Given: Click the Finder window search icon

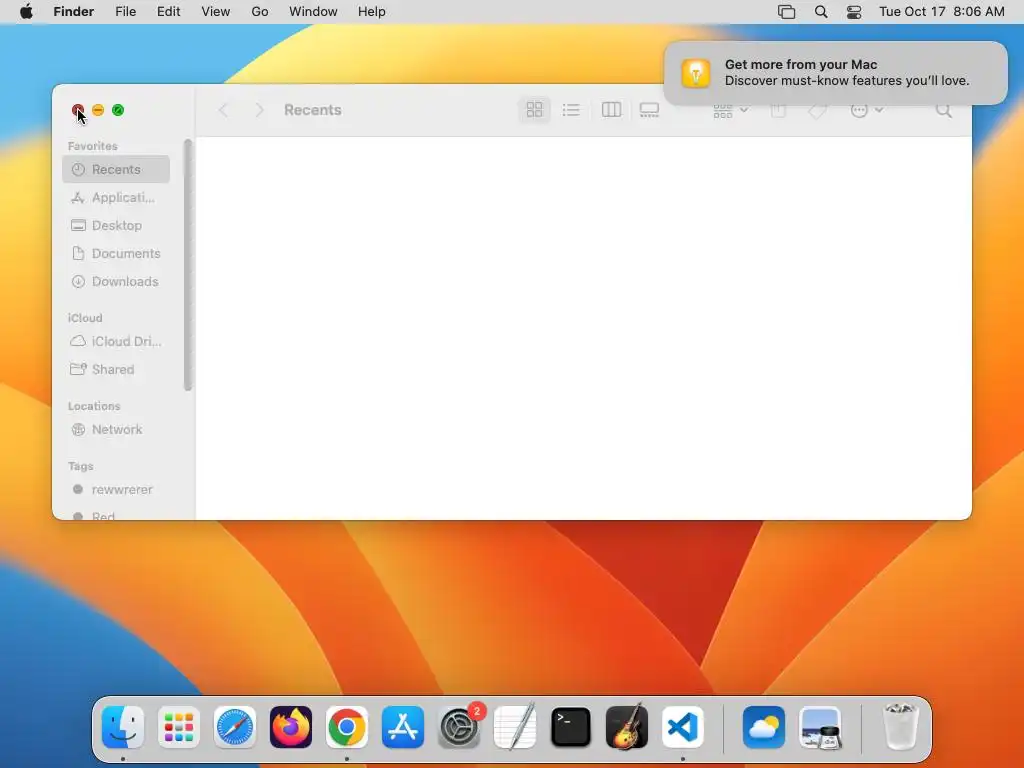Looking at the screenshot, I should point(944,110).
